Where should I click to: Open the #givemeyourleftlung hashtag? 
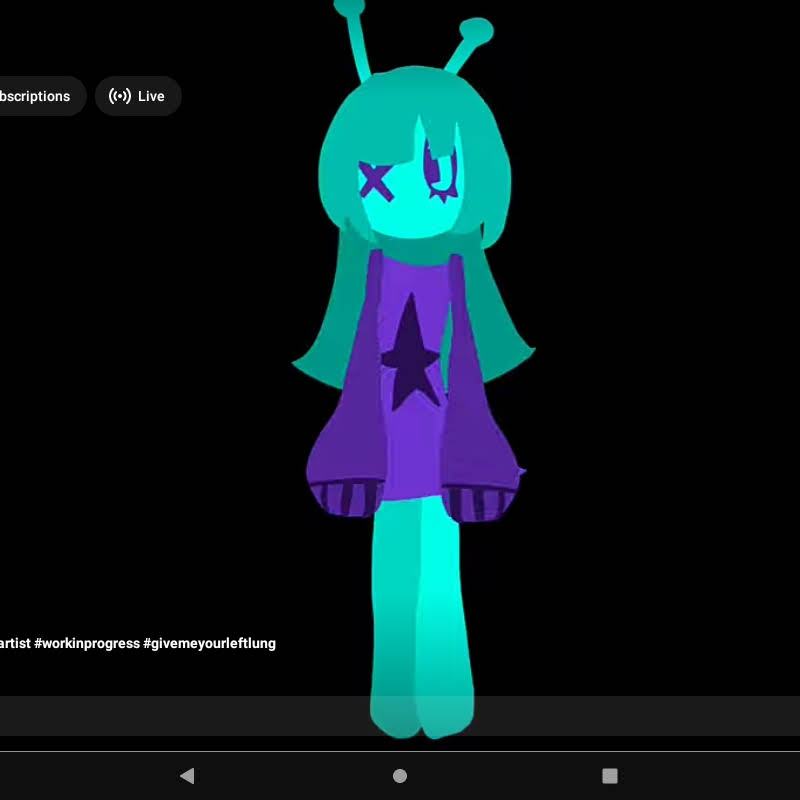click(209, 643)
